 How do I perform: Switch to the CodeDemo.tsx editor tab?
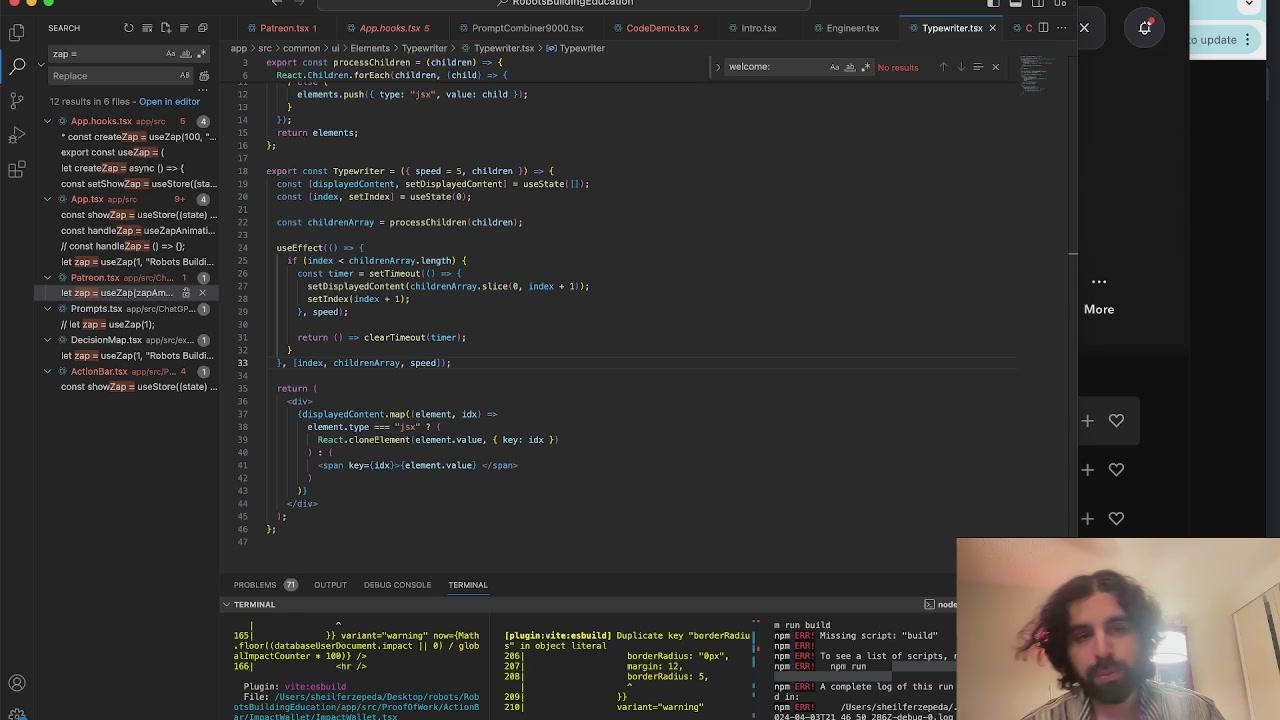click(657, 28)
